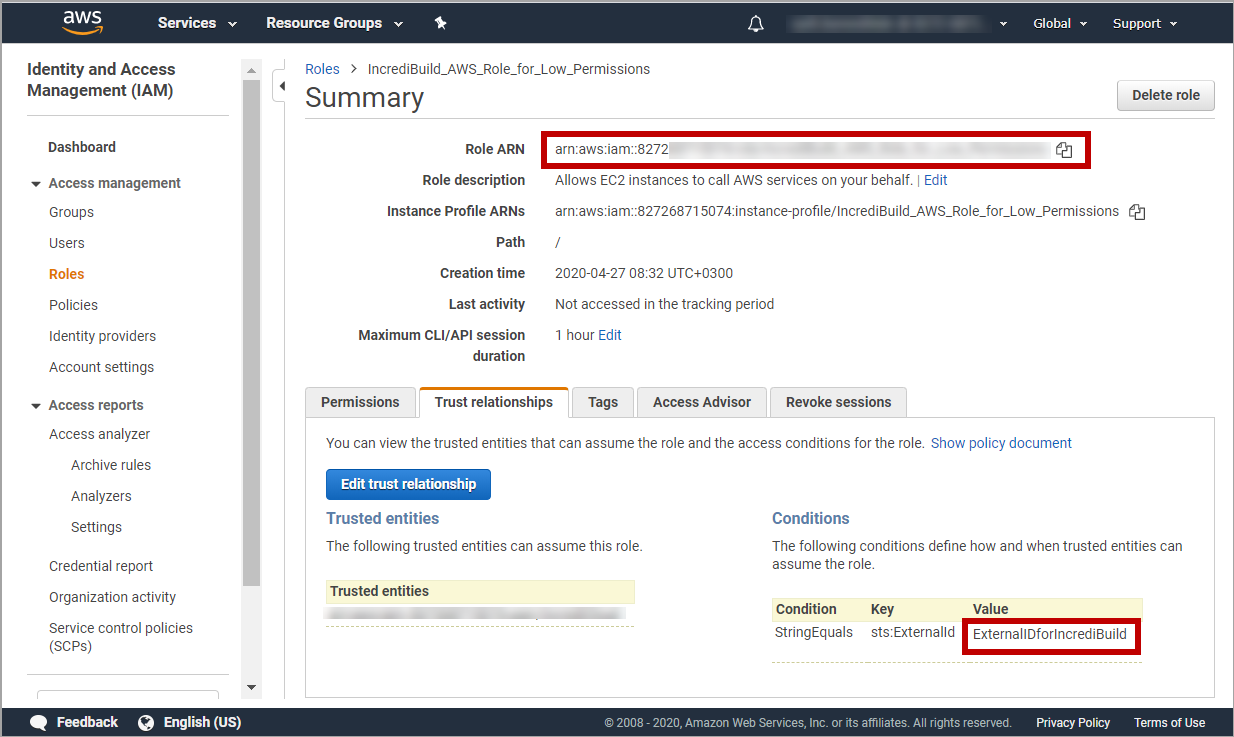Click the Feedback speech bubble icon
This screenshot has width=1234, height=737.
click(39, 722)
